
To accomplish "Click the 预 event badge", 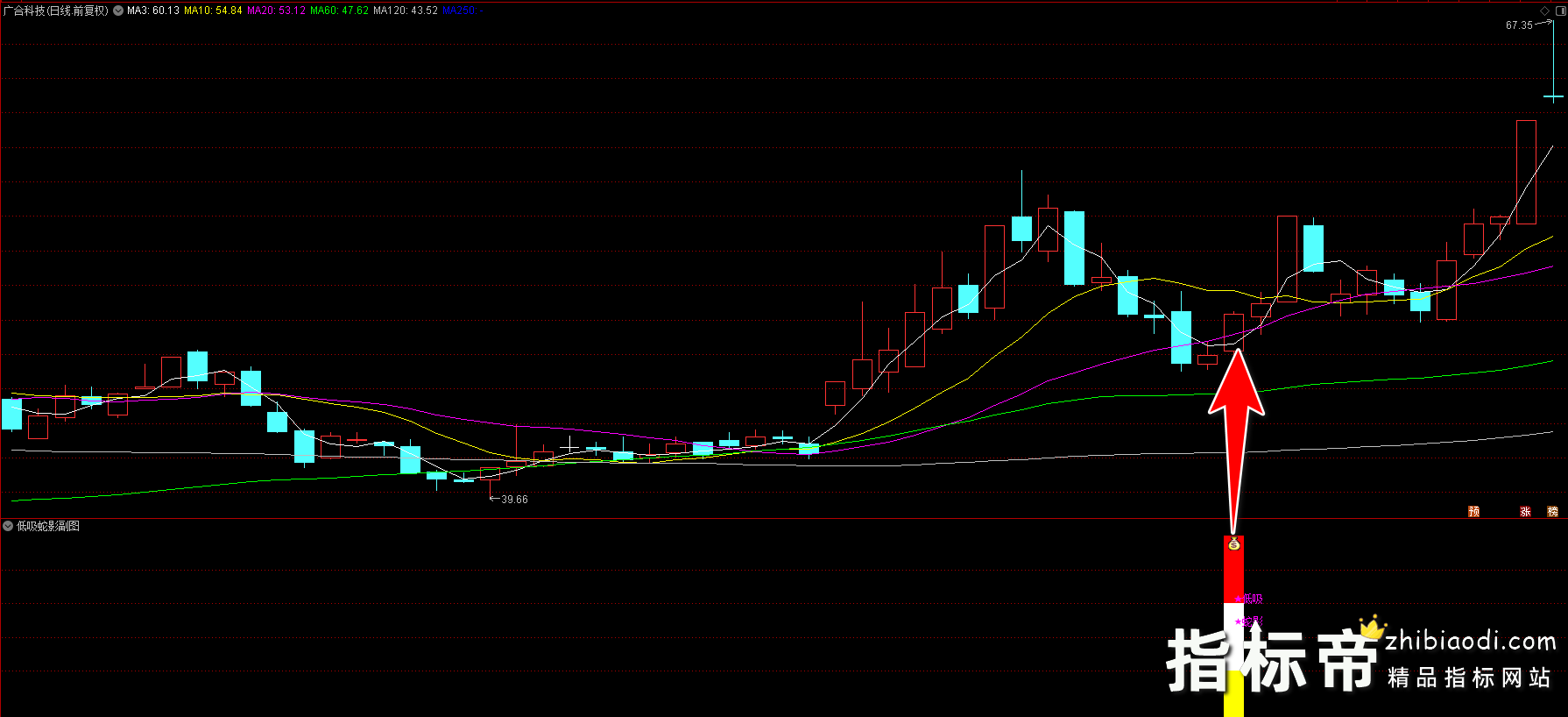I will 1473,512.
